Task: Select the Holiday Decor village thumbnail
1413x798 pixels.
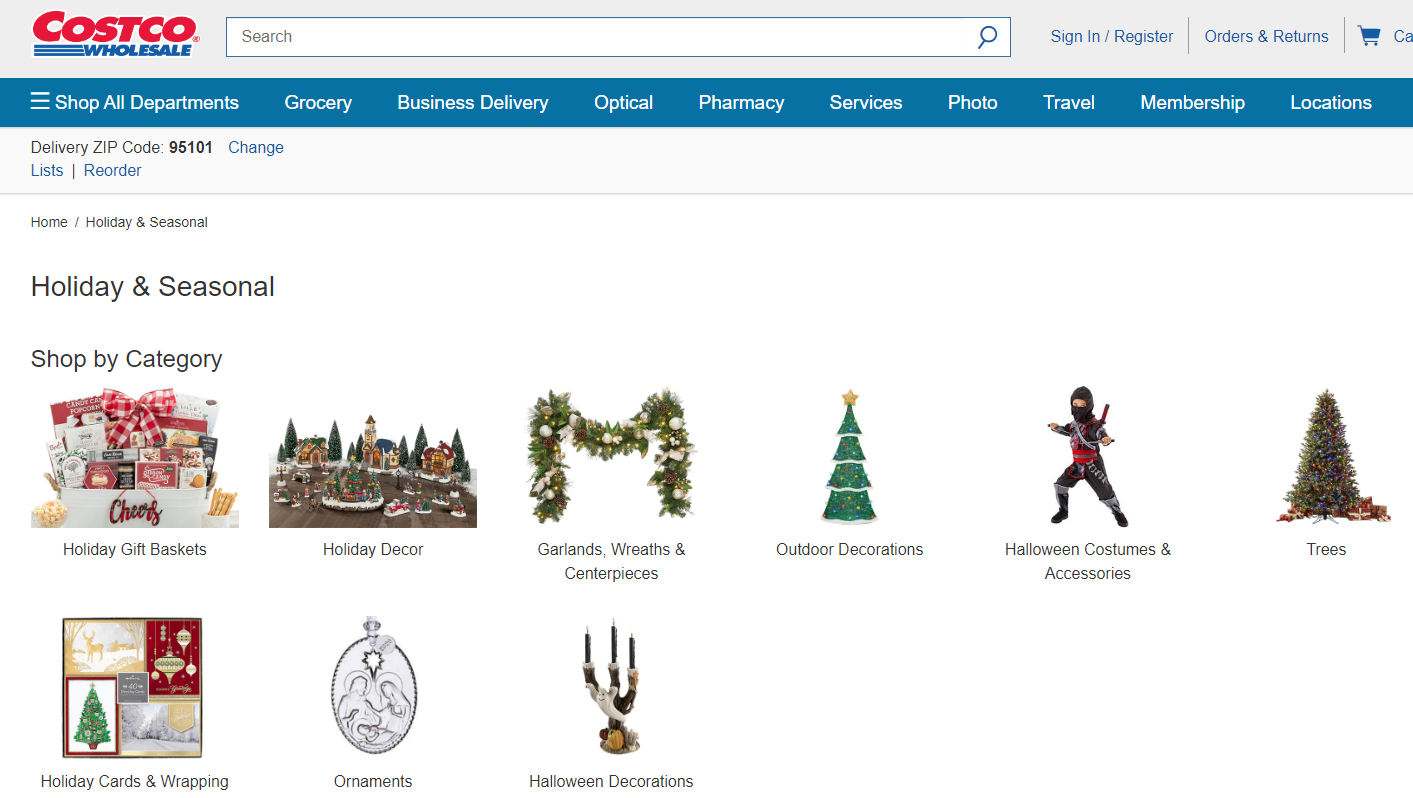Action: [373, 458]
